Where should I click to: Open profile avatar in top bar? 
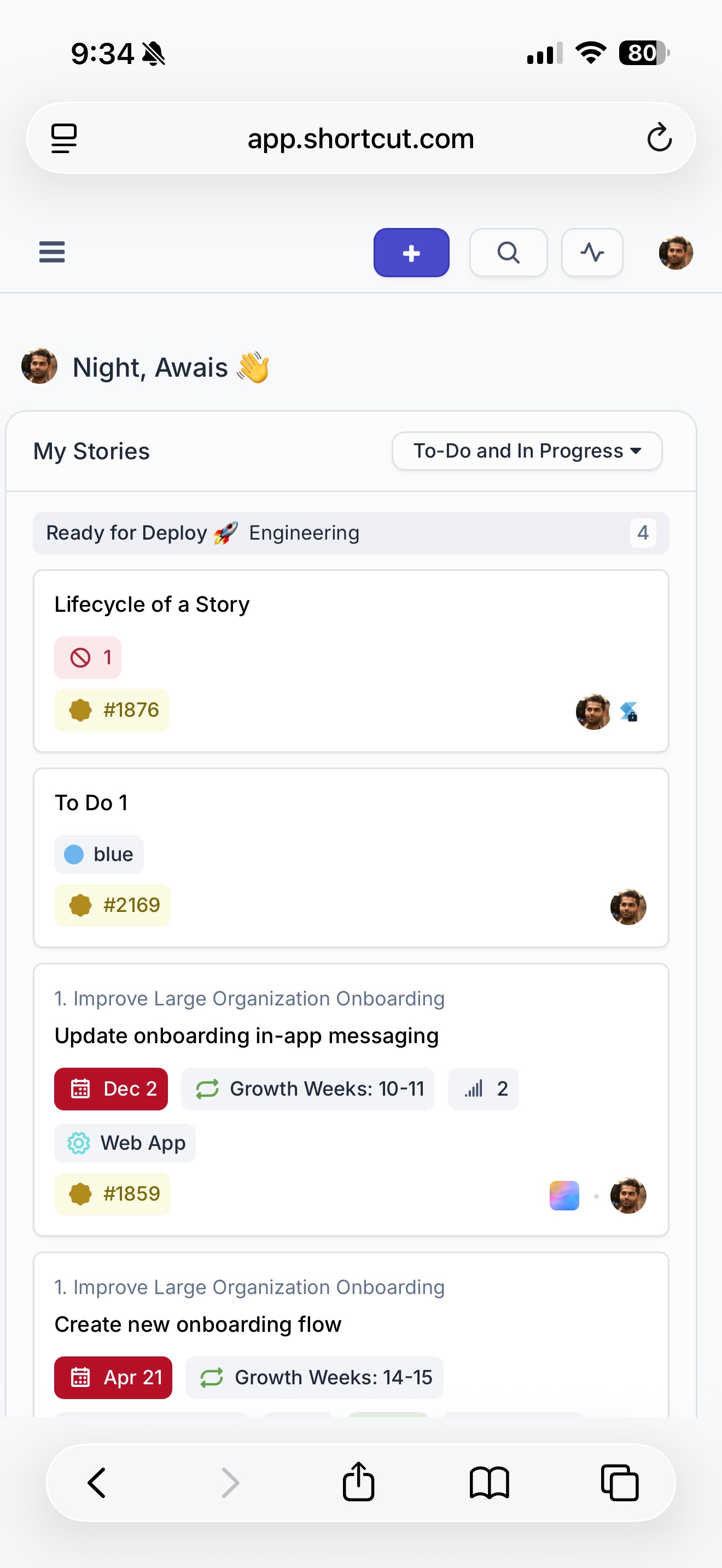pos(675,253)
